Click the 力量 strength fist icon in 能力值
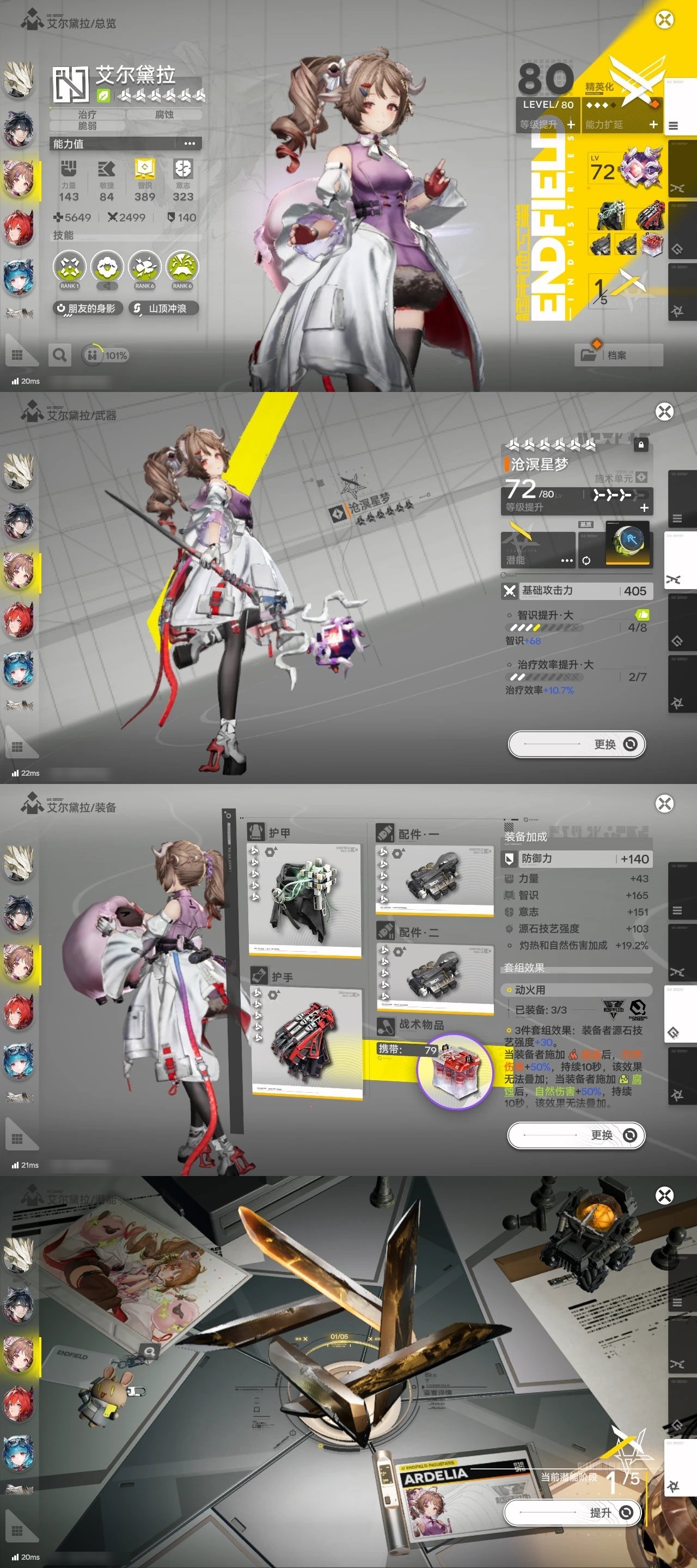This screenshot has height=1568, width=697. tap(69, 169)
